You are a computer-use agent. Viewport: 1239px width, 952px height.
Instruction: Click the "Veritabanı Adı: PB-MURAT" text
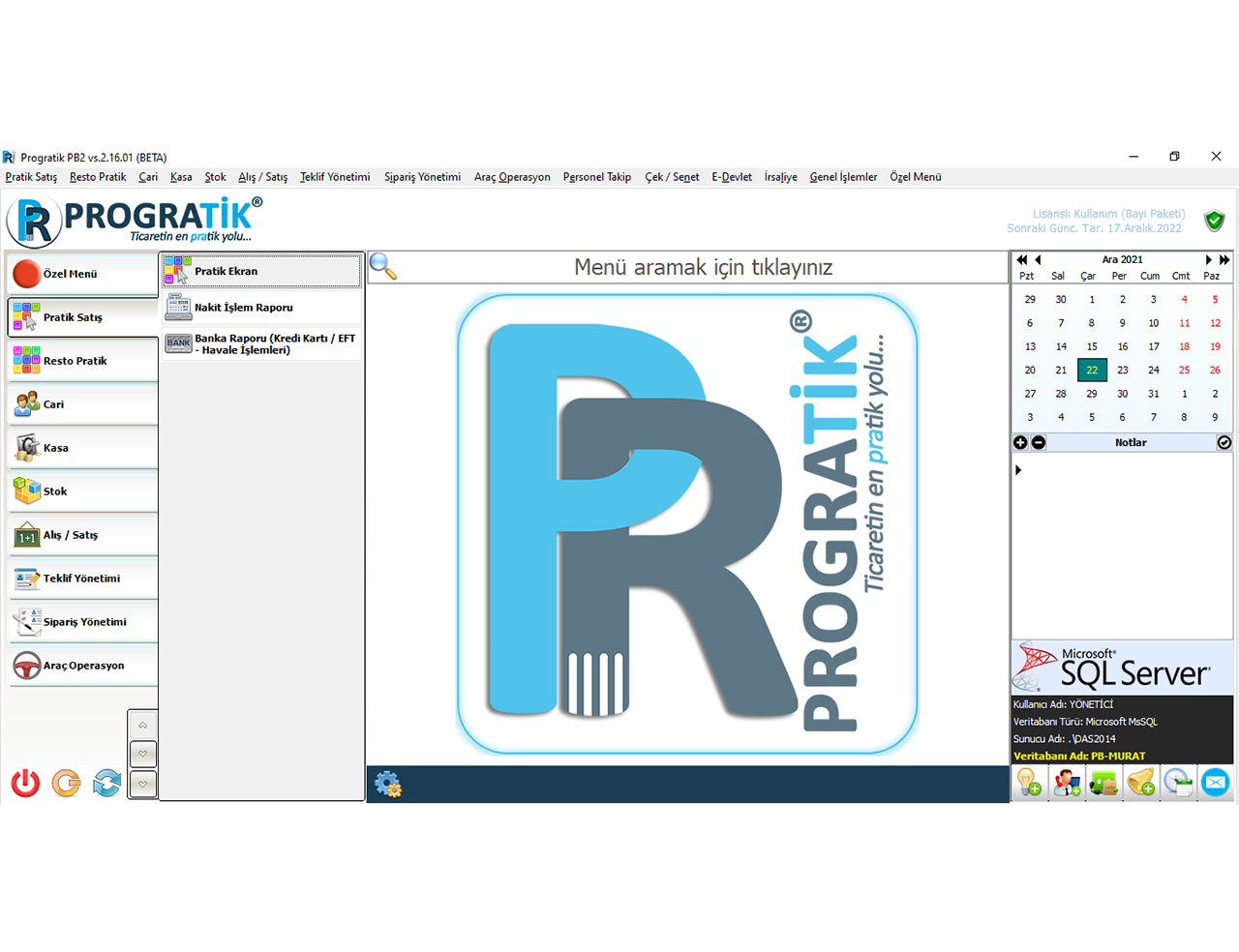click(x=1079, y=757)
